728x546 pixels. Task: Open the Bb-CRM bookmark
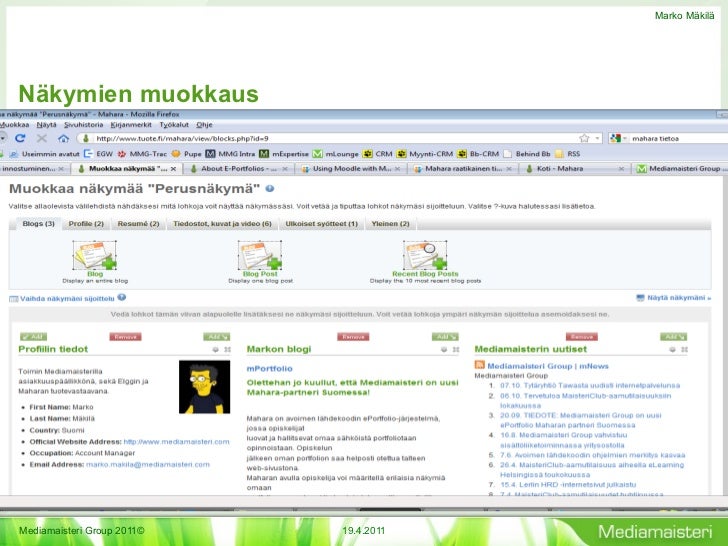(x=478, y=154)
